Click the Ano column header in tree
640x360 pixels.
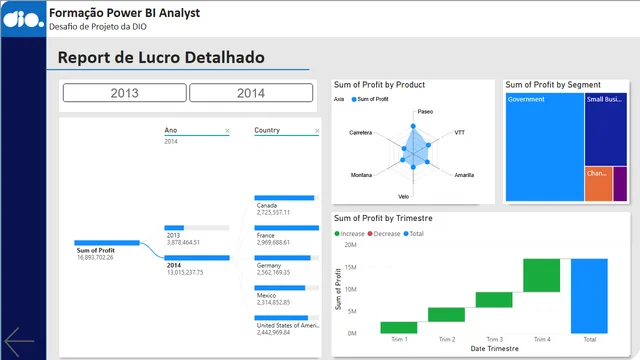(x=171, y=130)
